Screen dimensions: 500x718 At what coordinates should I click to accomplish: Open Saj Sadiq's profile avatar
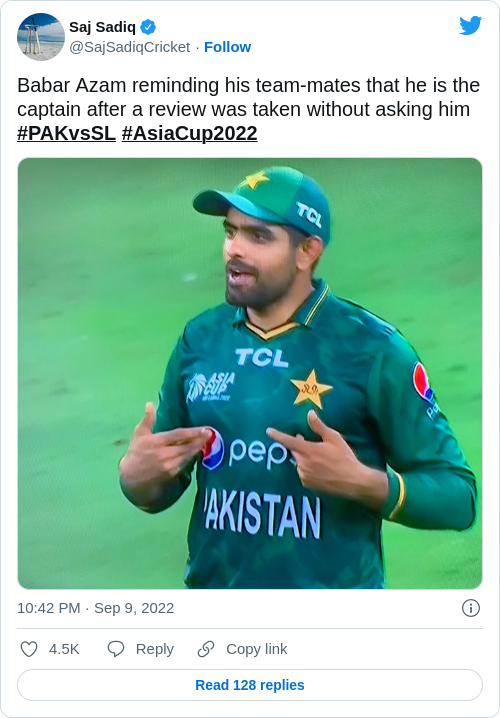tap(41, 37)
